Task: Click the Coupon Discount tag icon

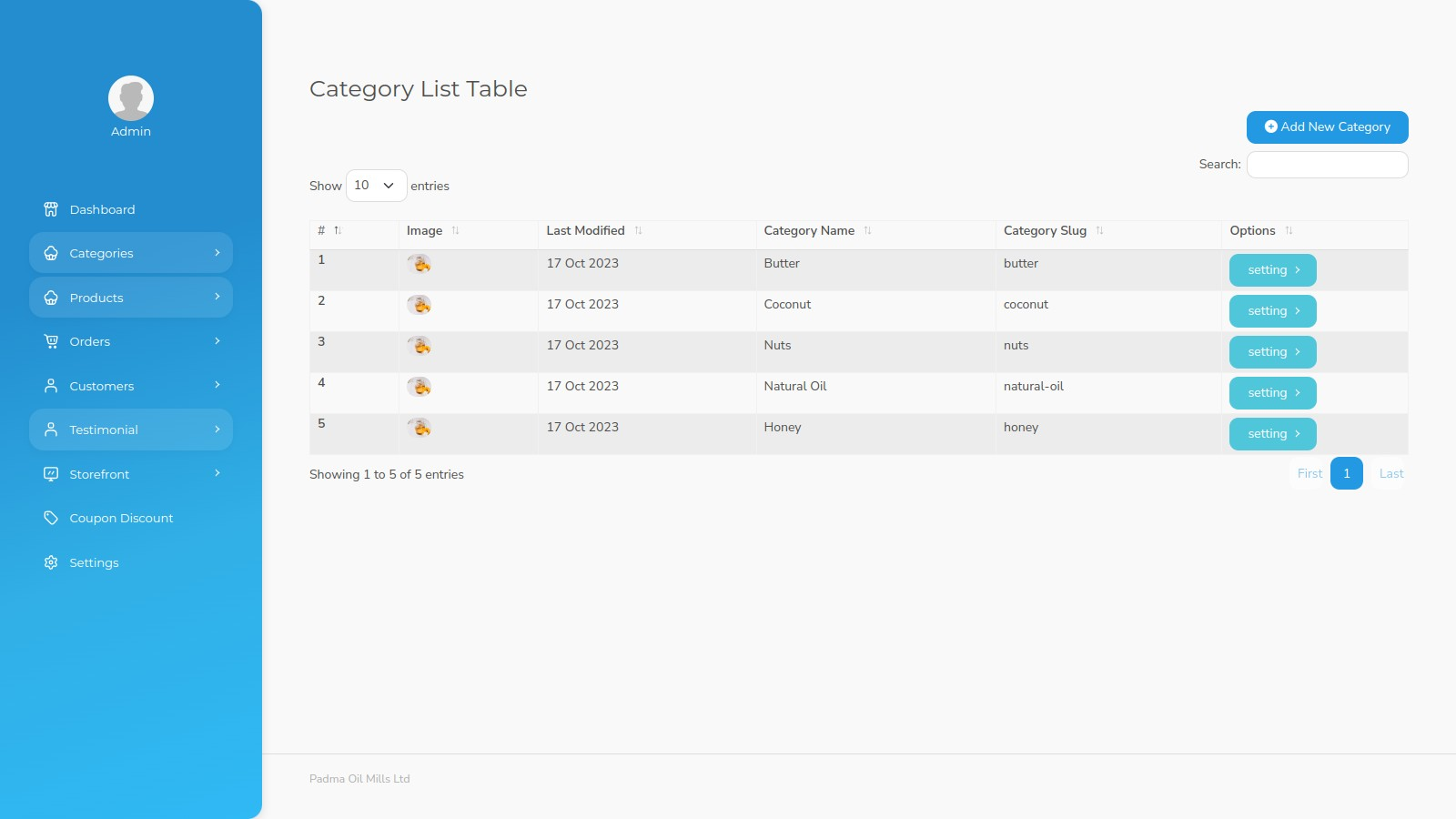Action: (x=51, y=518)
